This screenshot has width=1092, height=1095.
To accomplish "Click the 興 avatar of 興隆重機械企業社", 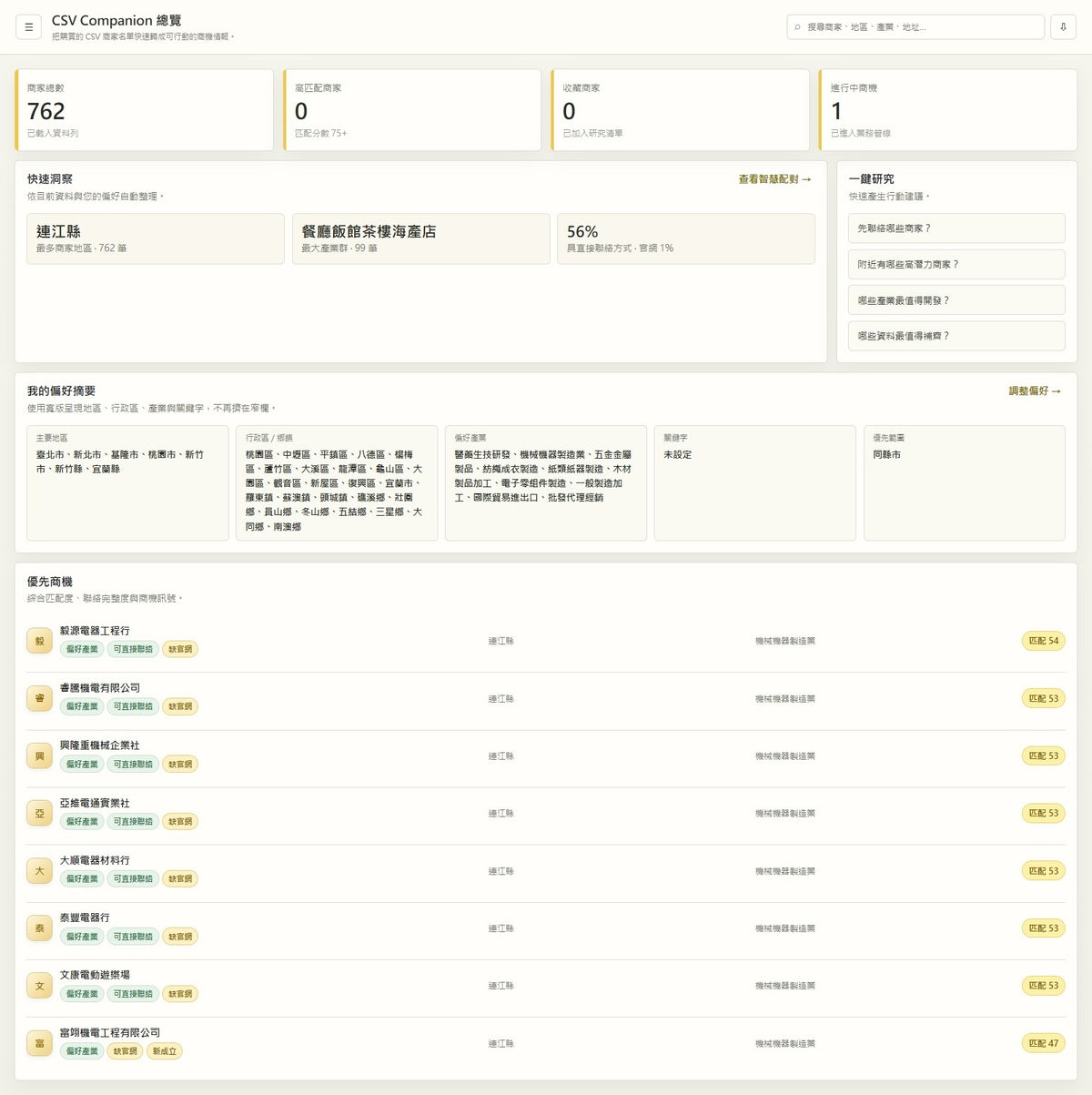I will coord(39,756).
